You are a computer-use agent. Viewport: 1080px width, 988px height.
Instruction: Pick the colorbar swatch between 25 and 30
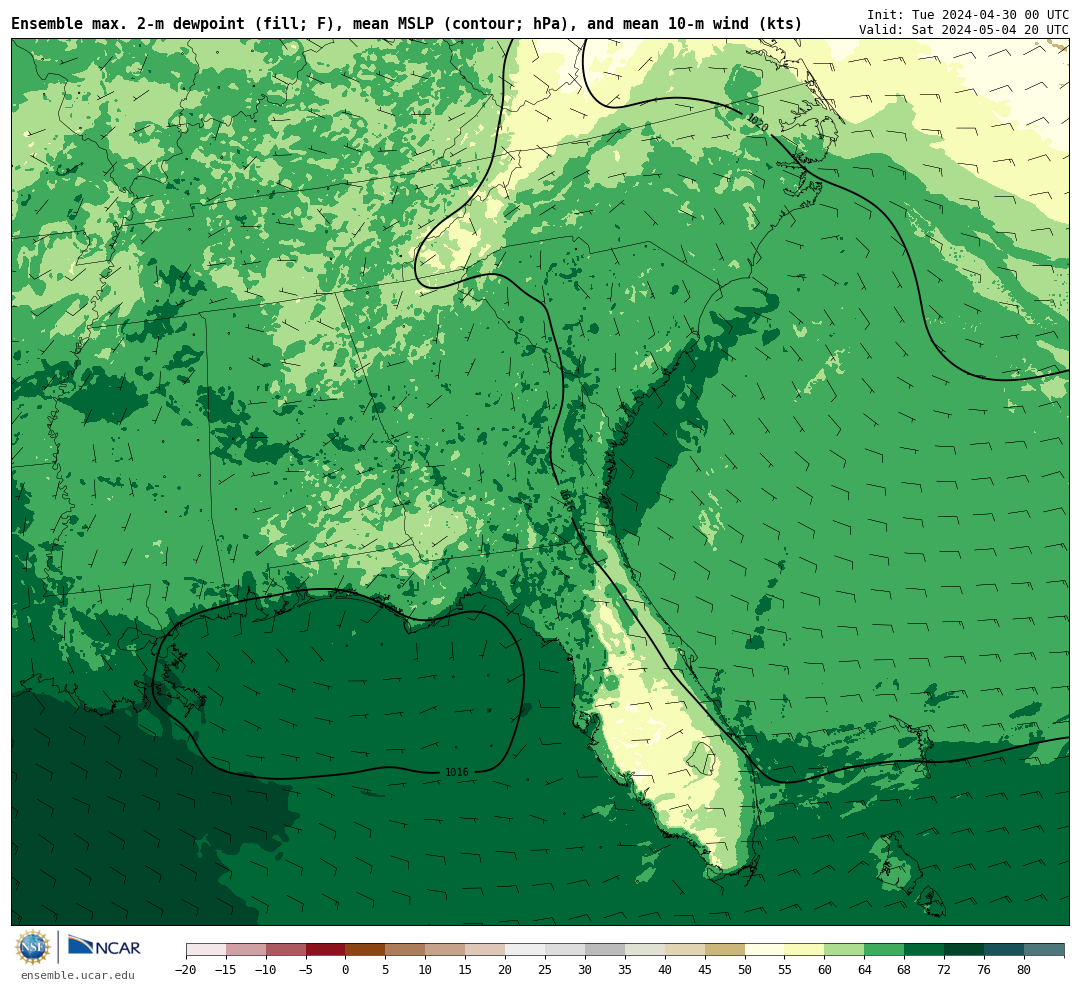point(565,950)
